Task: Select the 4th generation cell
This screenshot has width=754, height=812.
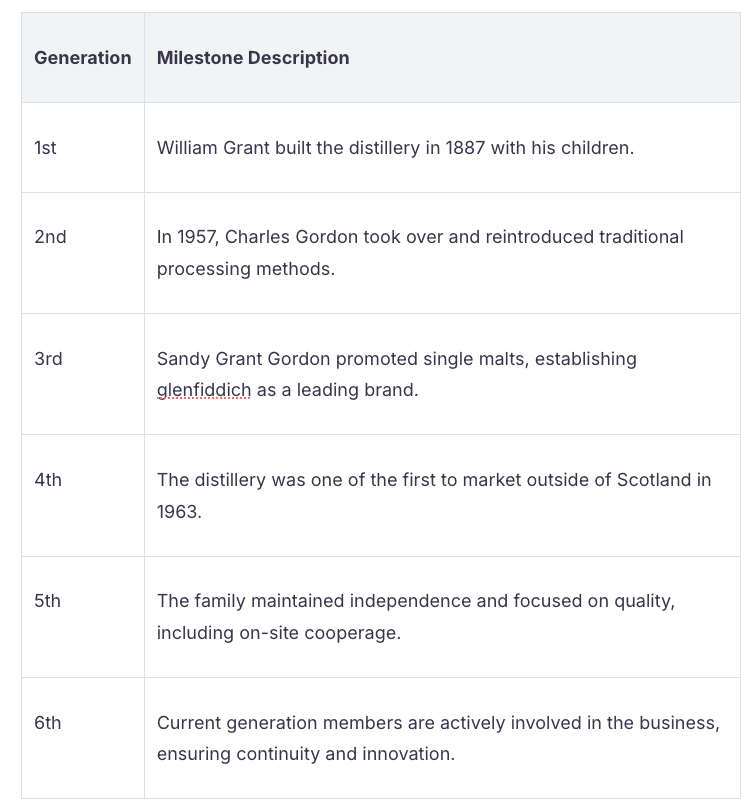Action: (48, 480)
